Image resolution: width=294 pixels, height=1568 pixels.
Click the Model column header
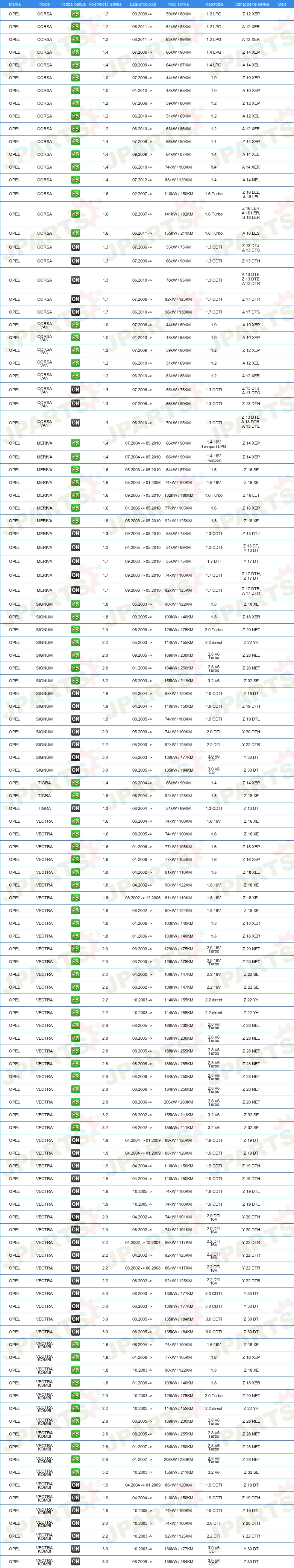click(x=44, y=4)
